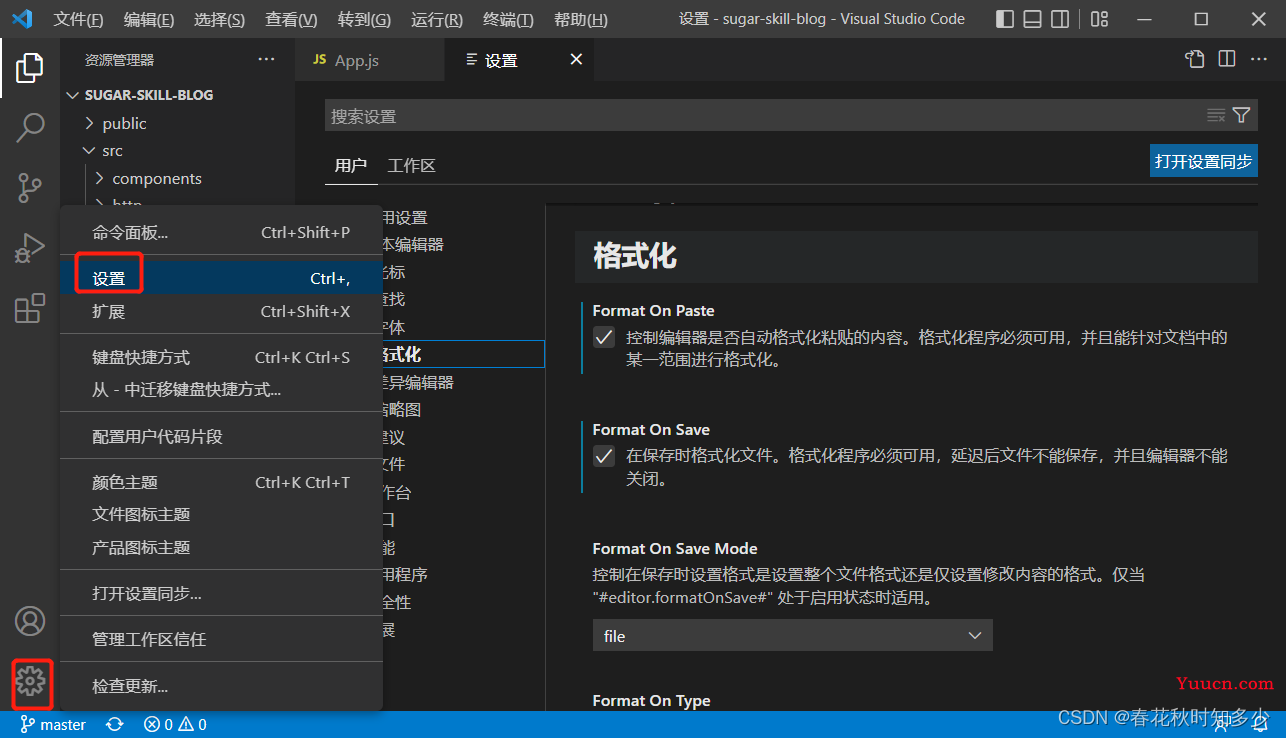Open the 查看(V) menu
The height and width of the screenshot is (738, 1286).
pos(291,20)
